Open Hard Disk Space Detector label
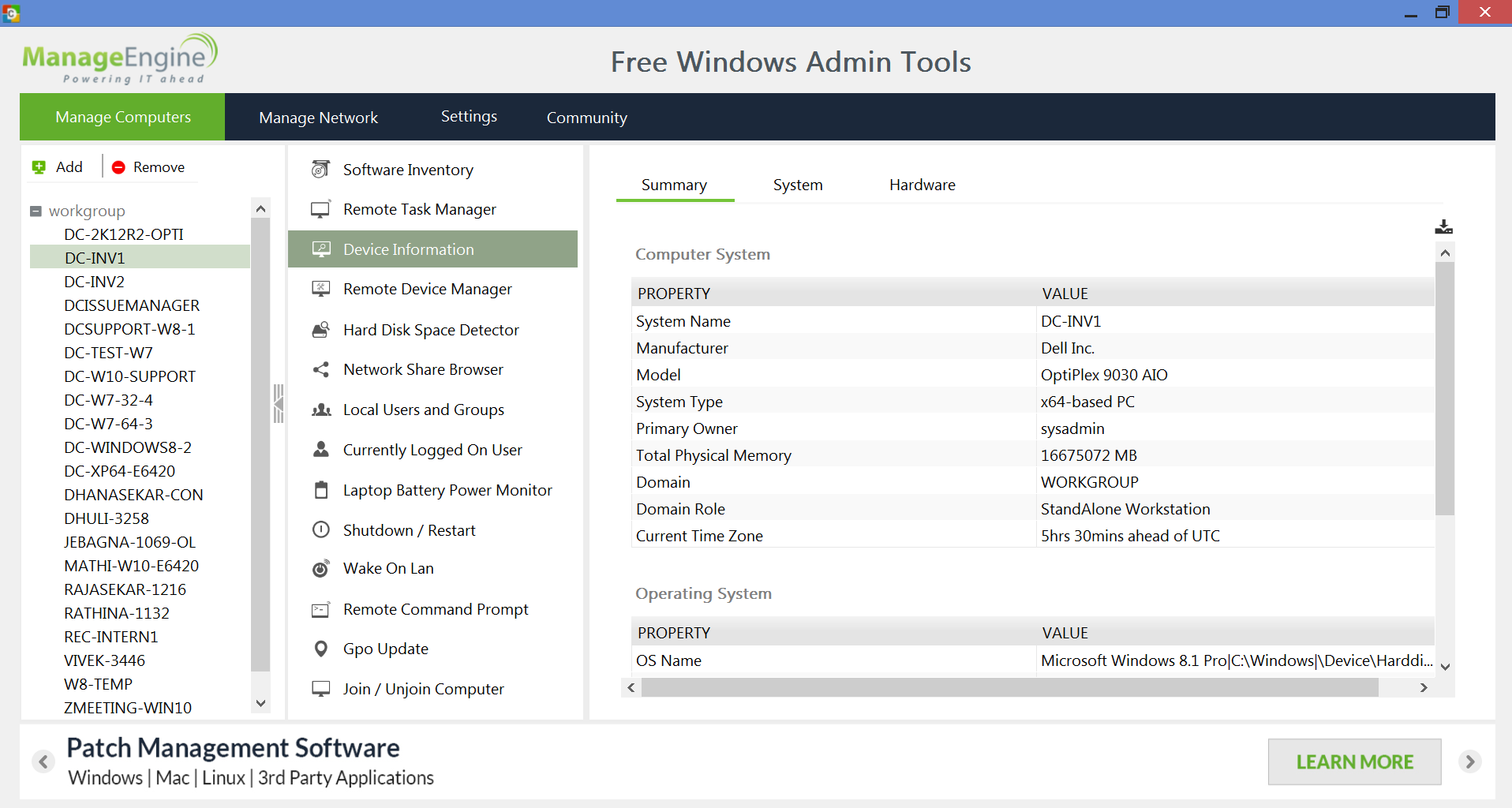Image resolution: width=1512 pixels, height=808 pixels. tap(431, 330)
